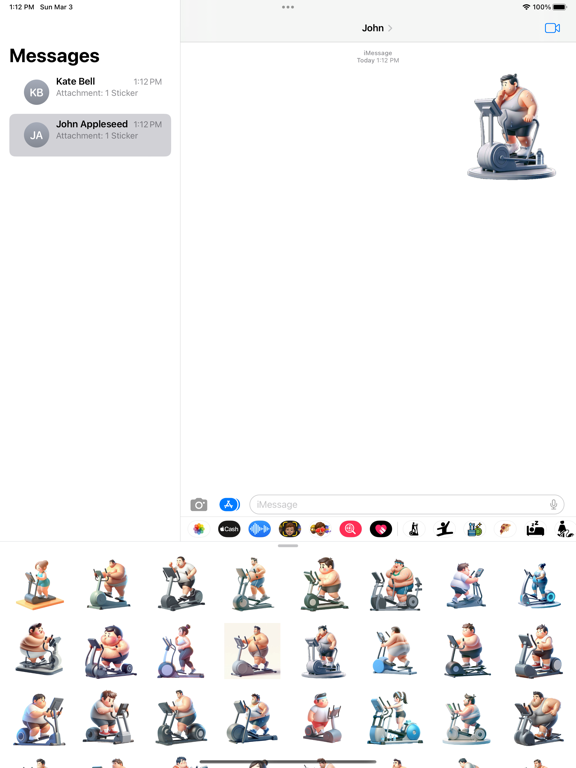Open the #images search app
The image size is (576, 768).
pos(351,529)
